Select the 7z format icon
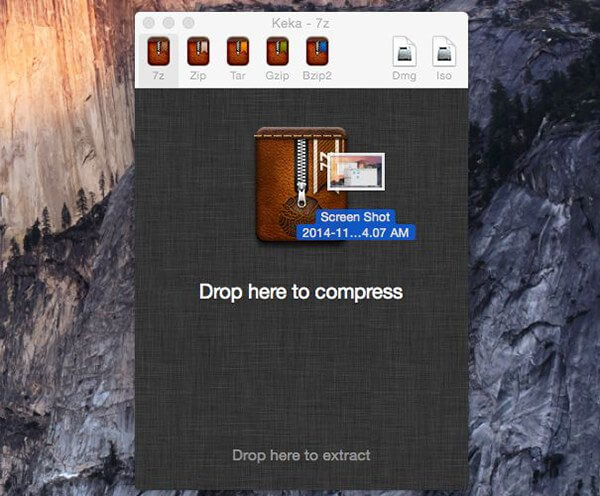The height and width of the screenshot is (496, 600). point(157,52)
